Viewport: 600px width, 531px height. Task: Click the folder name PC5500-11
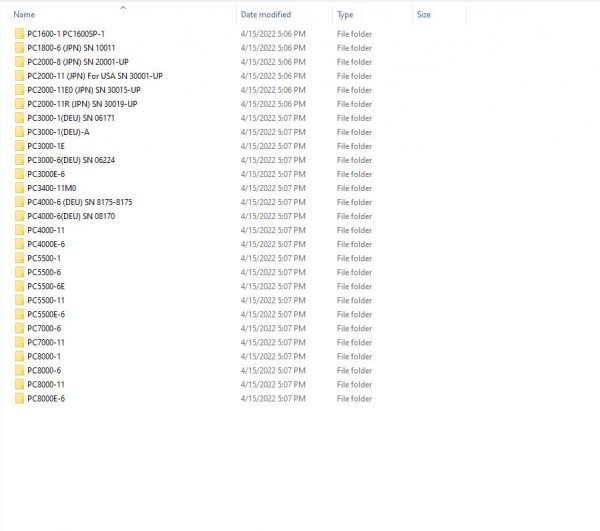click(x=46, y=300)
